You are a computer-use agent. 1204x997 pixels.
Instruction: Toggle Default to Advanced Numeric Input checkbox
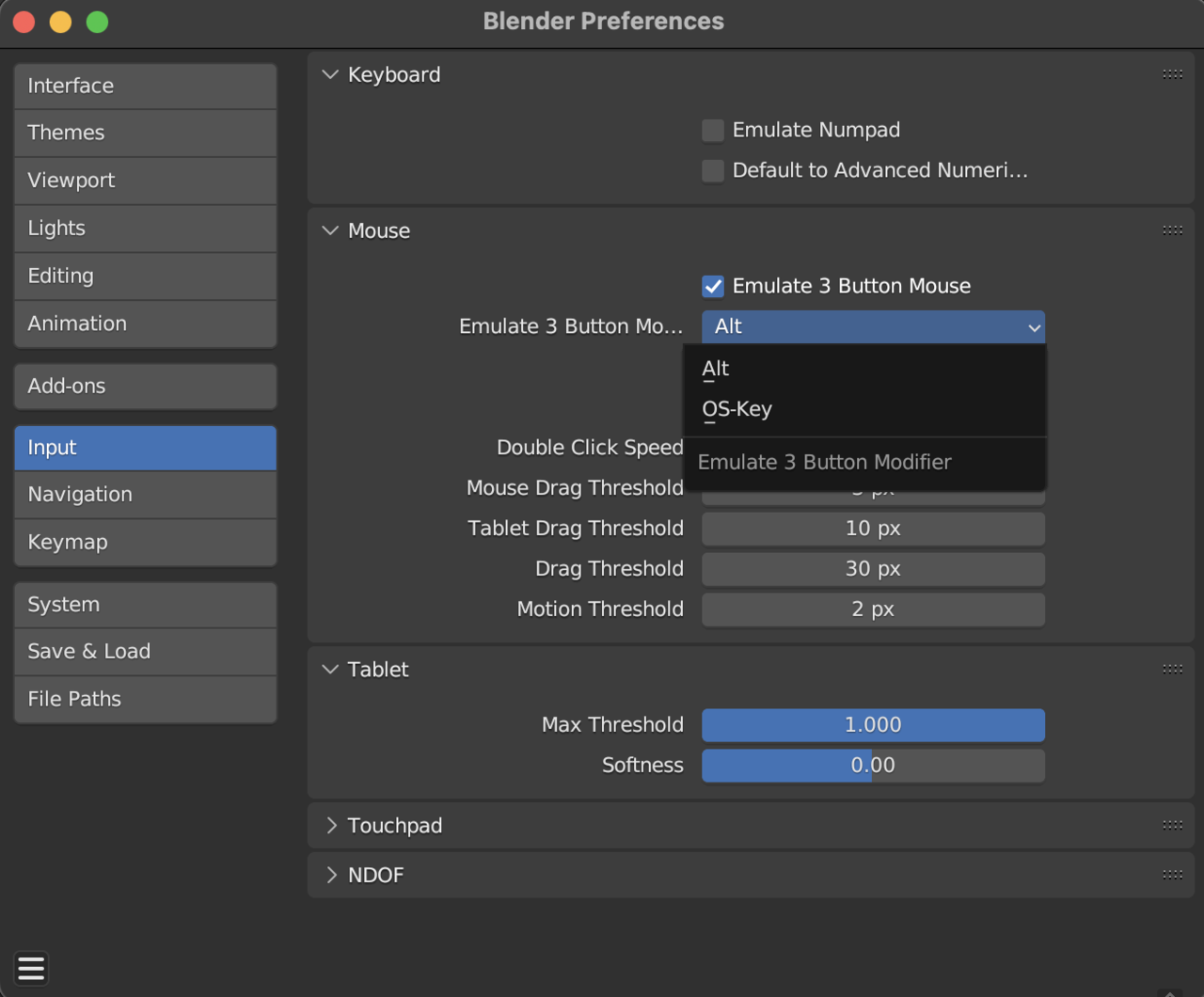[713, 170]
